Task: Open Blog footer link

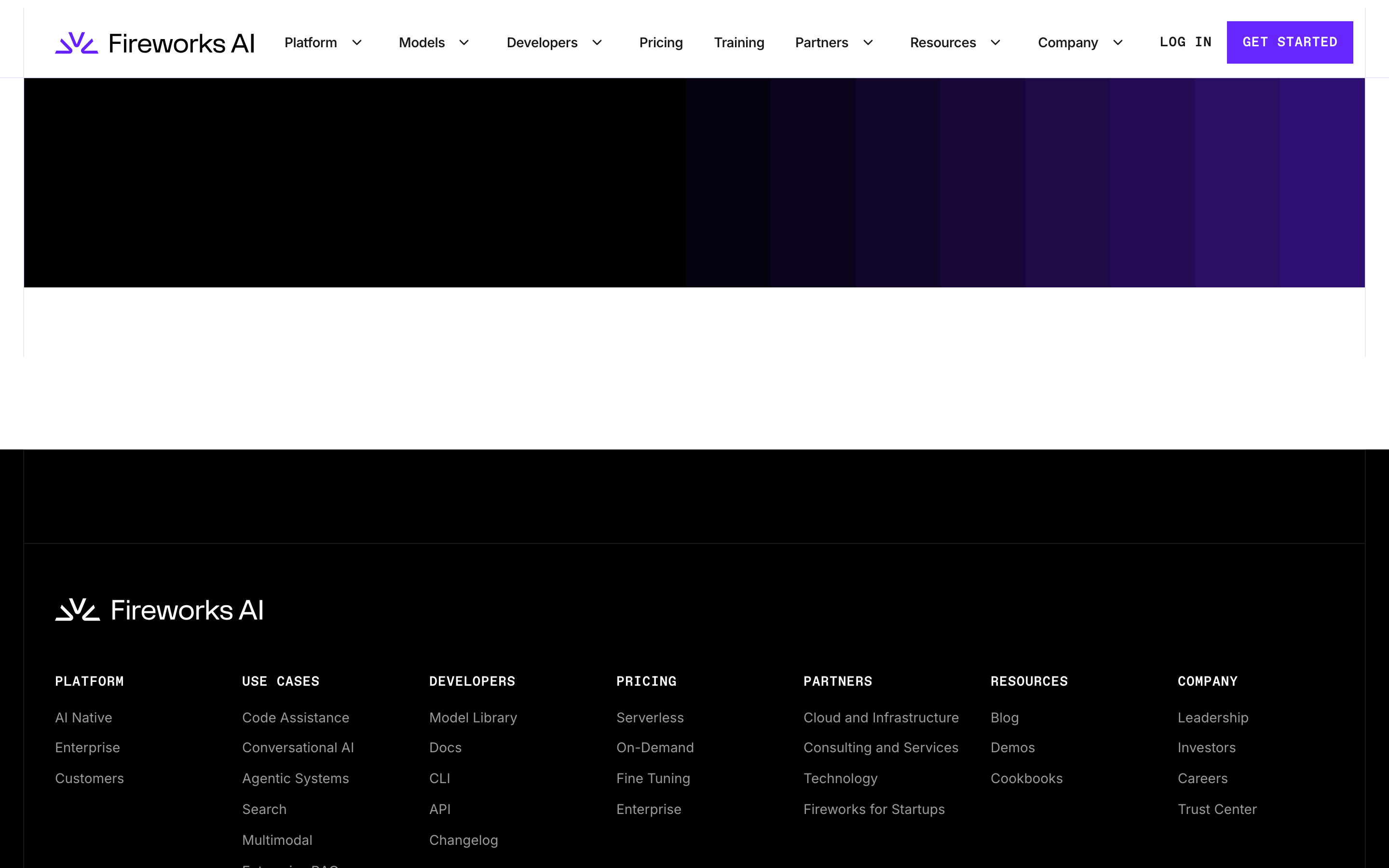Action: 1005,718
